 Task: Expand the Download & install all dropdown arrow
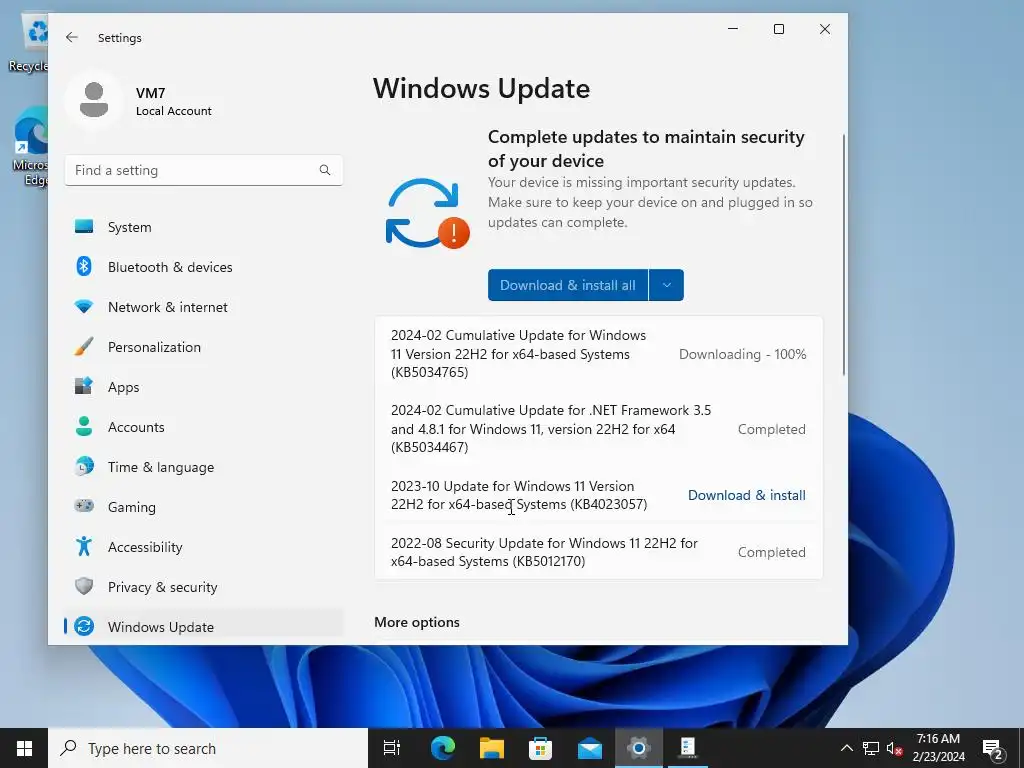666,285
